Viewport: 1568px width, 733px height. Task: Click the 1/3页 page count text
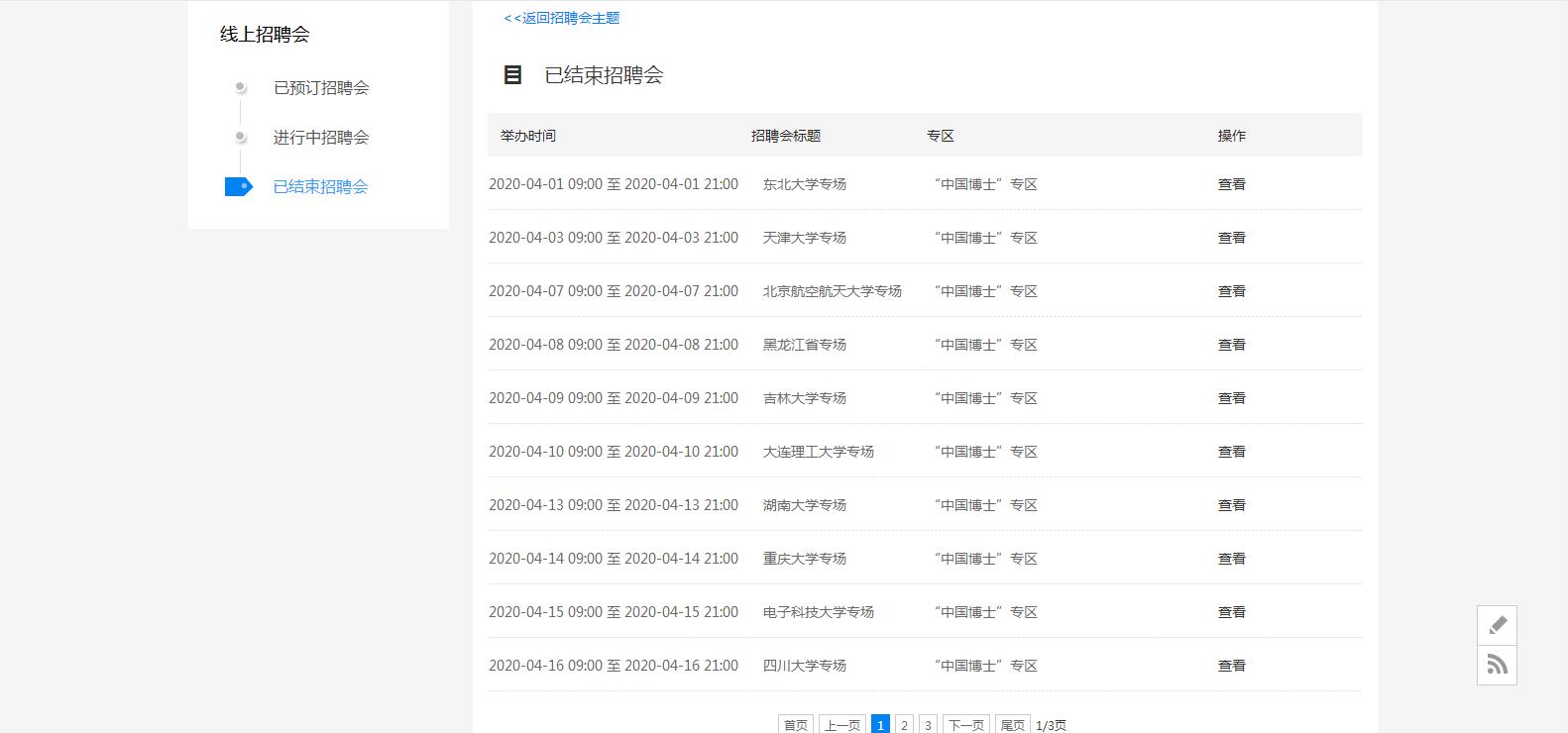[1051, 725]
